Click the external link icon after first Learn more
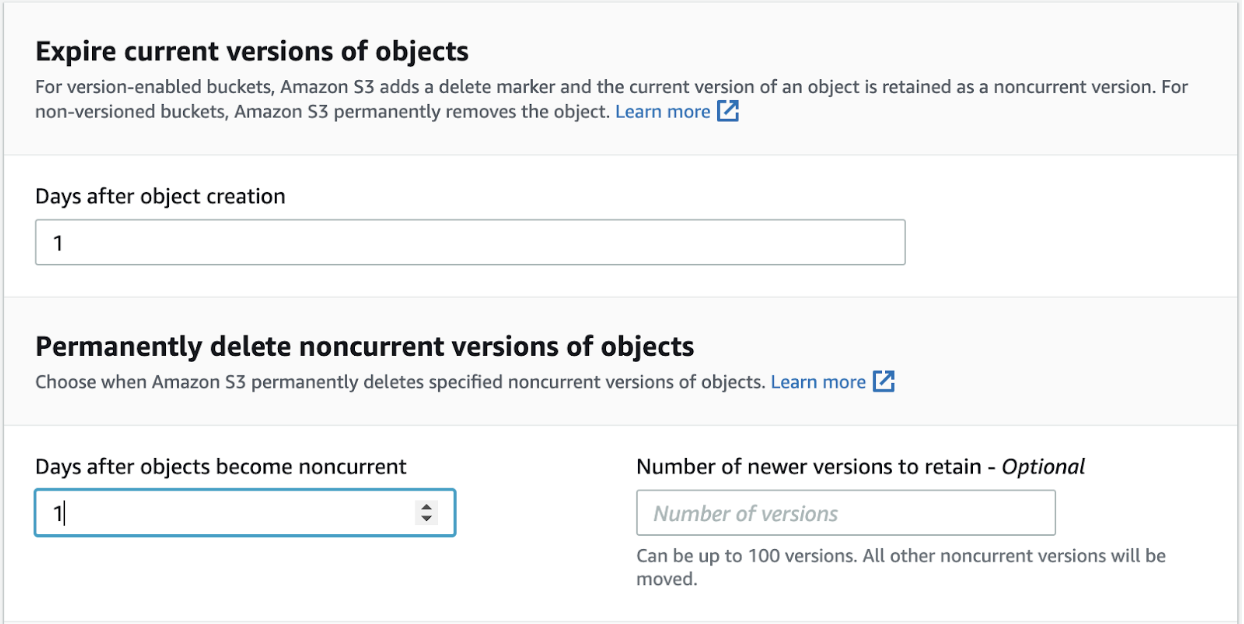Screen dimensions: 1244x624 pos(727,111)
